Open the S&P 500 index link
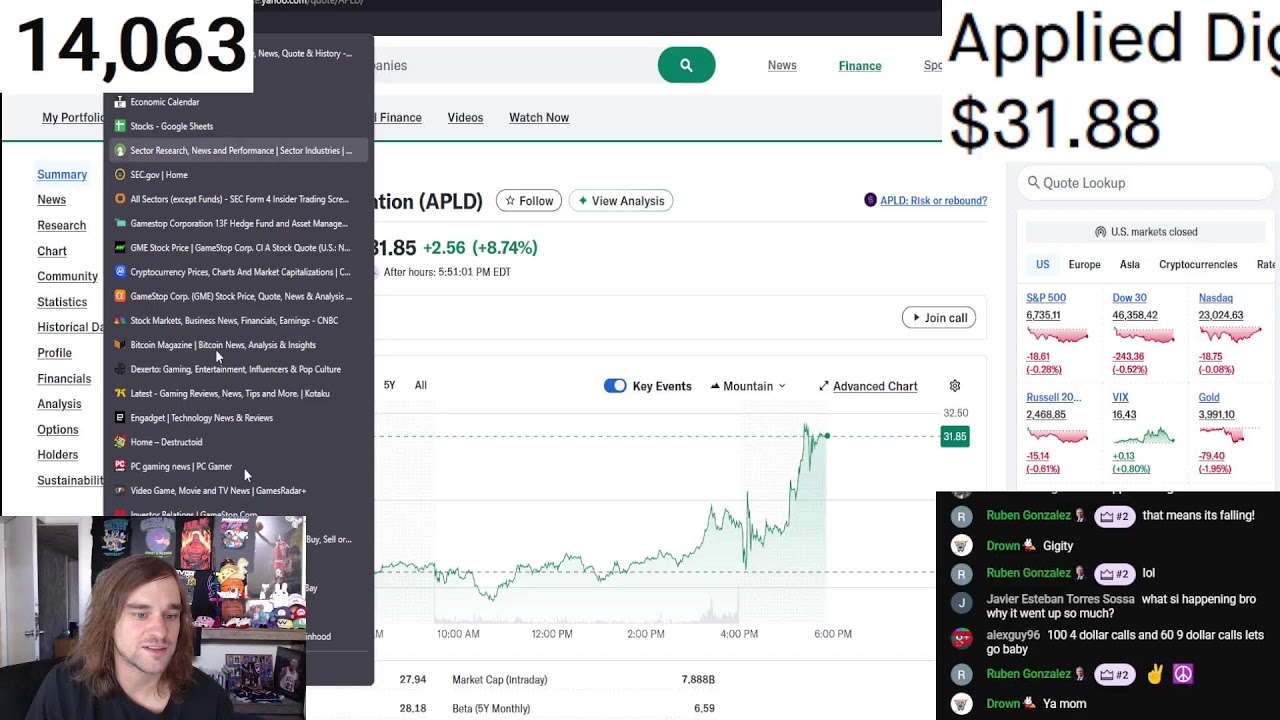Image resolution: width=1280 pixels, height=720 pixels. coord(1046,298)
